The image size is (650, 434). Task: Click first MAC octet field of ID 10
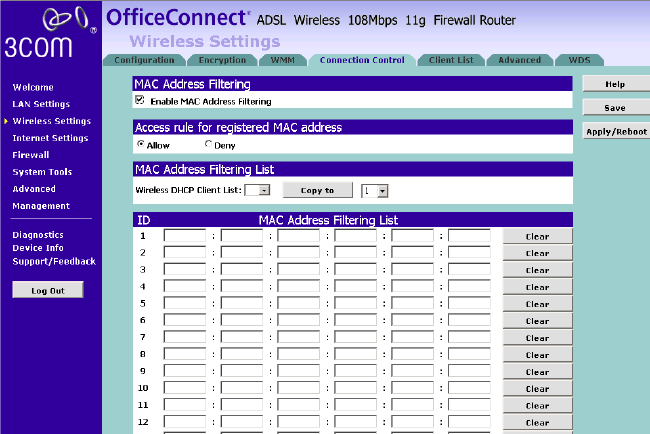click(x=185, y=388)
